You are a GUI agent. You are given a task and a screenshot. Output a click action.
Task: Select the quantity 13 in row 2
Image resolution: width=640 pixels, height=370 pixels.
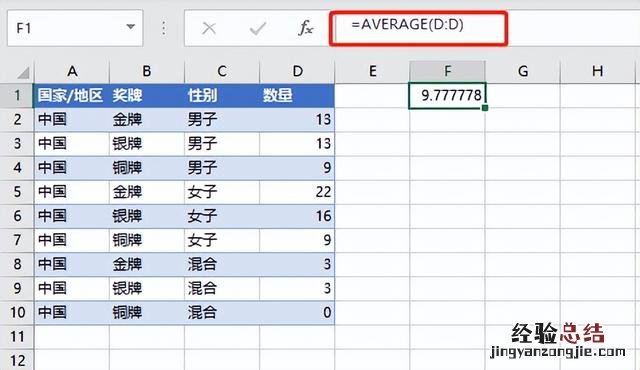[297, 120]
